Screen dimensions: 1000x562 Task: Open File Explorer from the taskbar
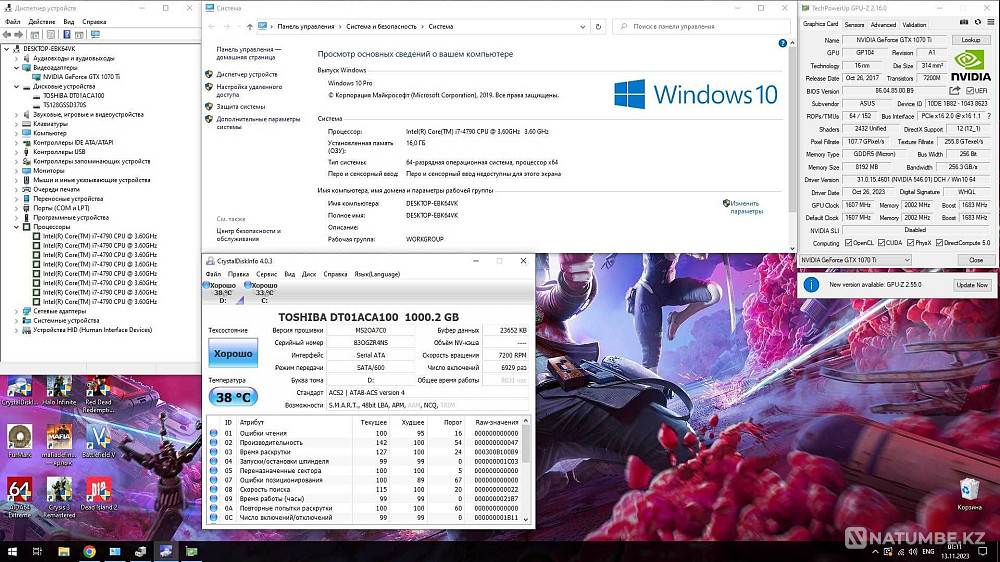[64, 551]
